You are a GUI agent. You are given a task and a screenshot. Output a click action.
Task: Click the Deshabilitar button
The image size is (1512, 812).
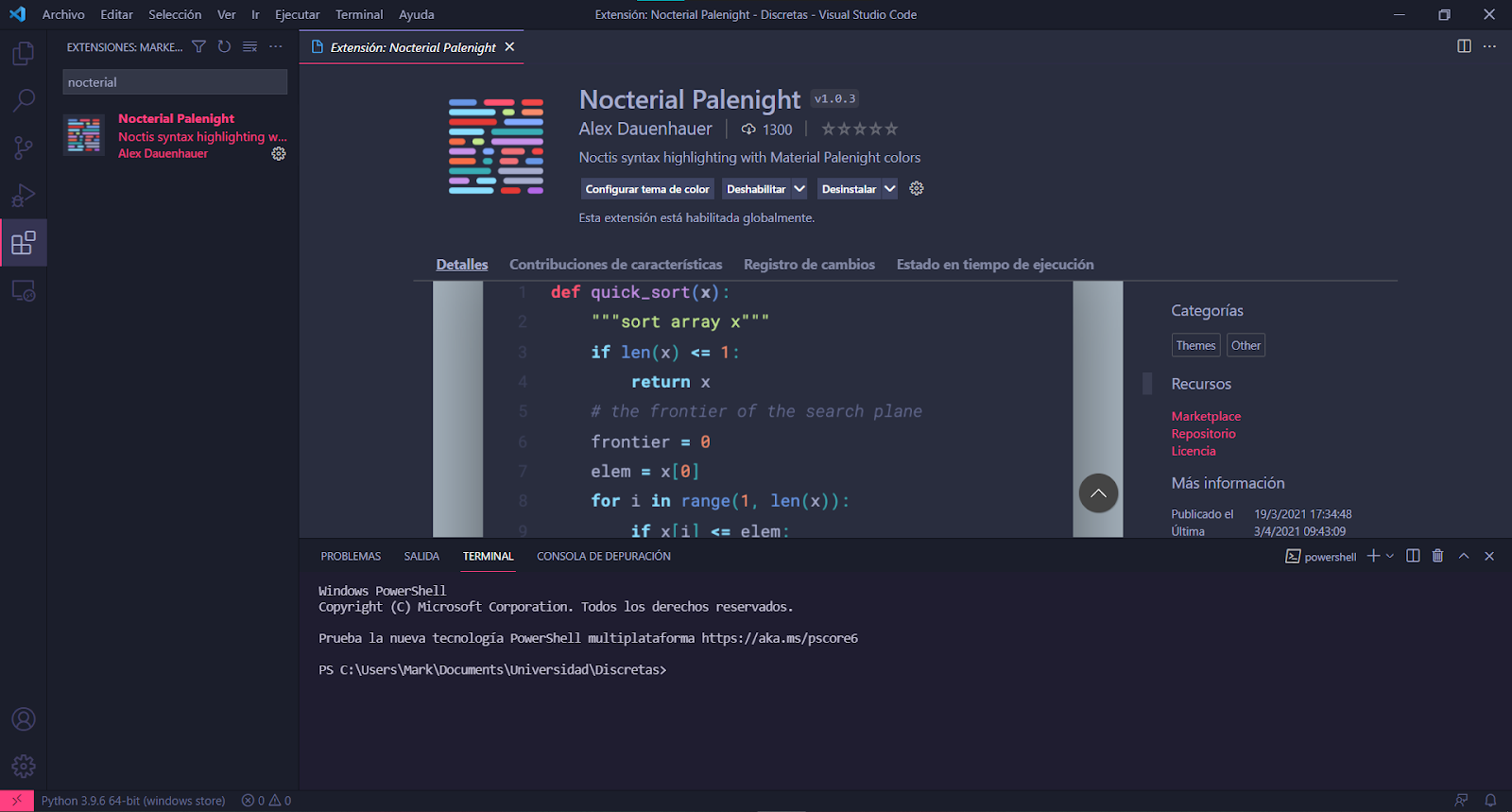(x=756, y=189)
